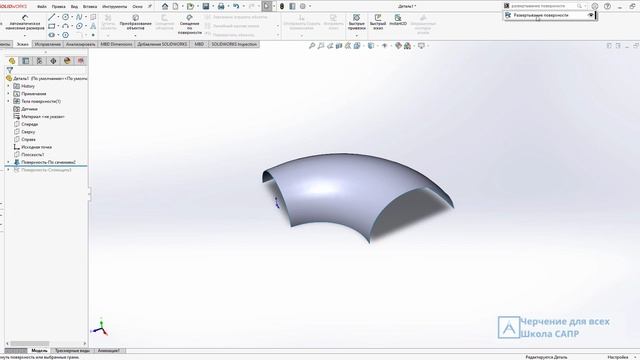The width and height of the screenshot is (640, 360).
Task: Open a file with the Open icon
Action: [x=190, y=6]
